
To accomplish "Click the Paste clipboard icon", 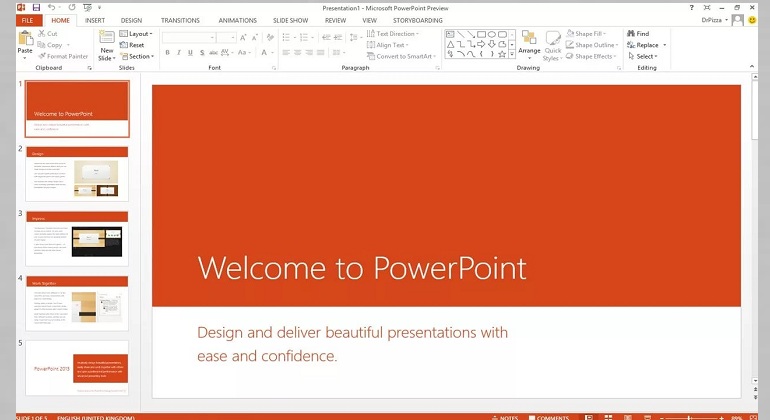I will [25, 38].
